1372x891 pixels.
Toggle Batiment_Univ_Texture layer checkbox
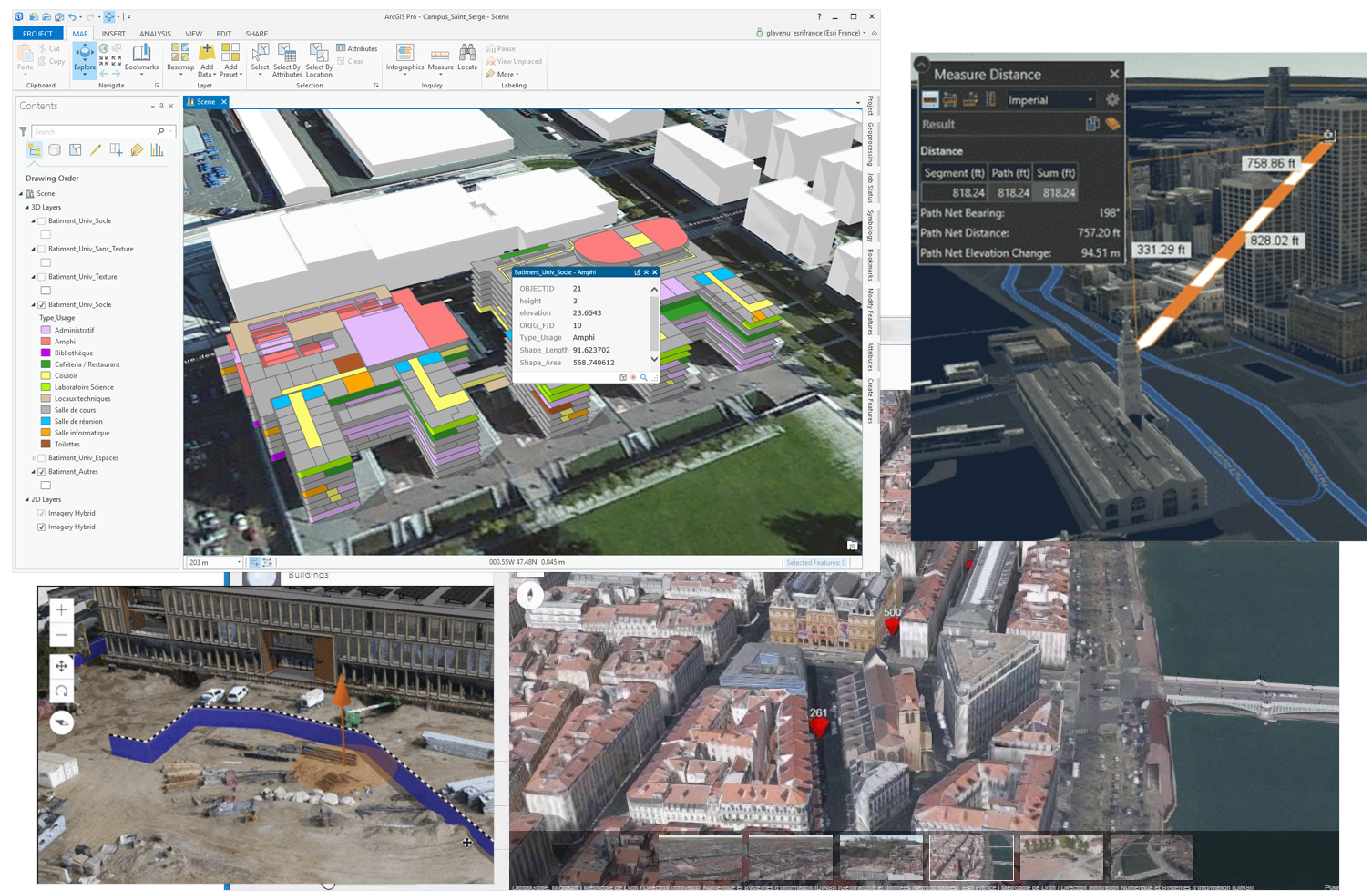[42, 277]
